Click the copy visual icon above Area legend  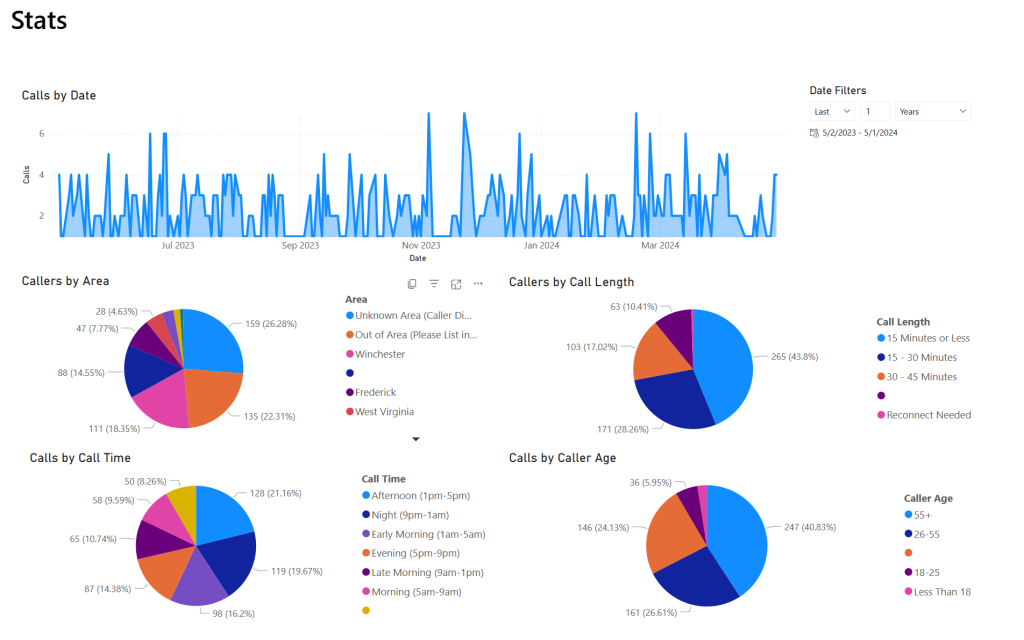click(412, 283)
